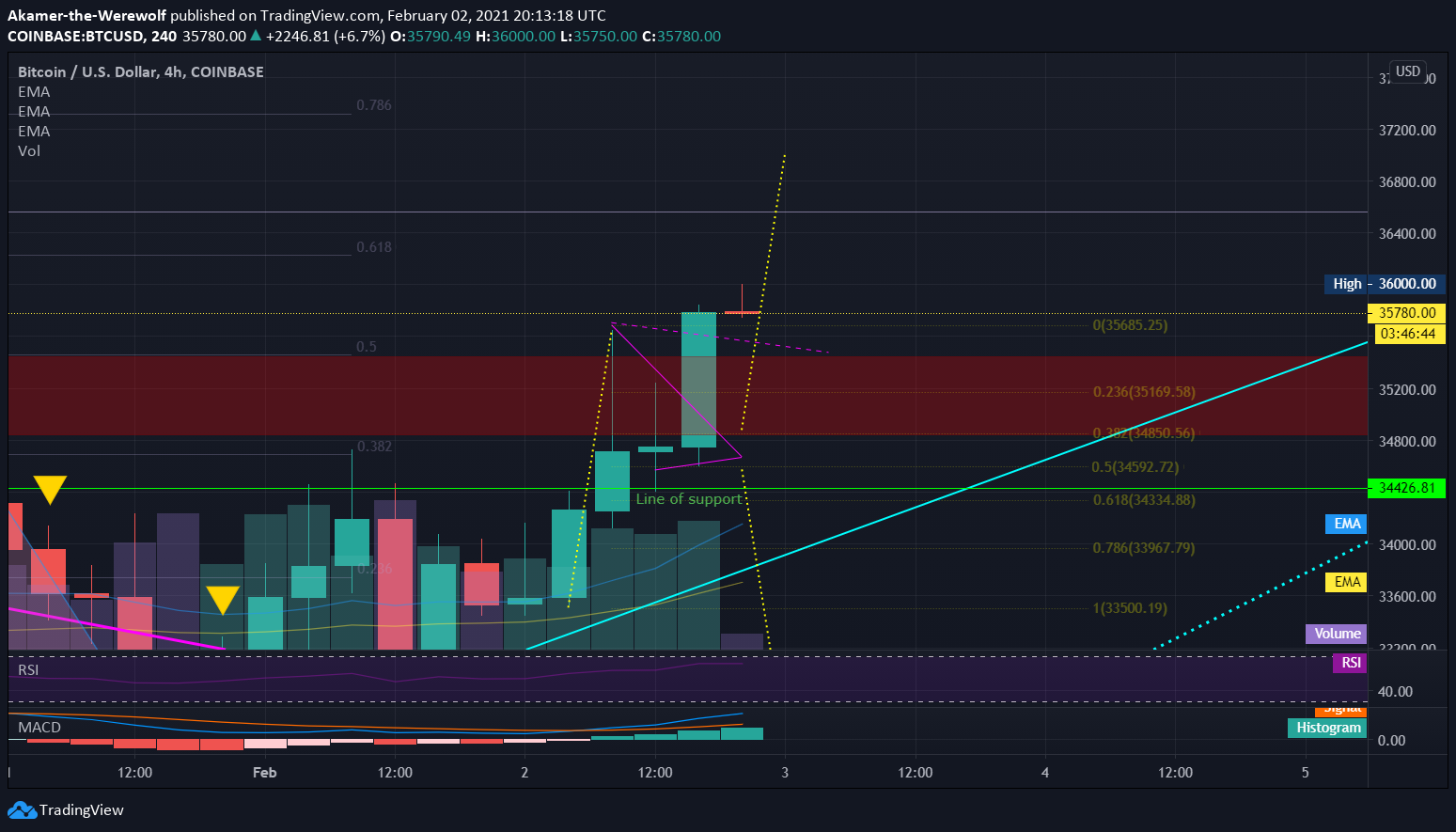Image resolution: width=1456 pixels, height=832 pixels.
Task: Select the green 34426.81 price label
Action: (1407, 488)
